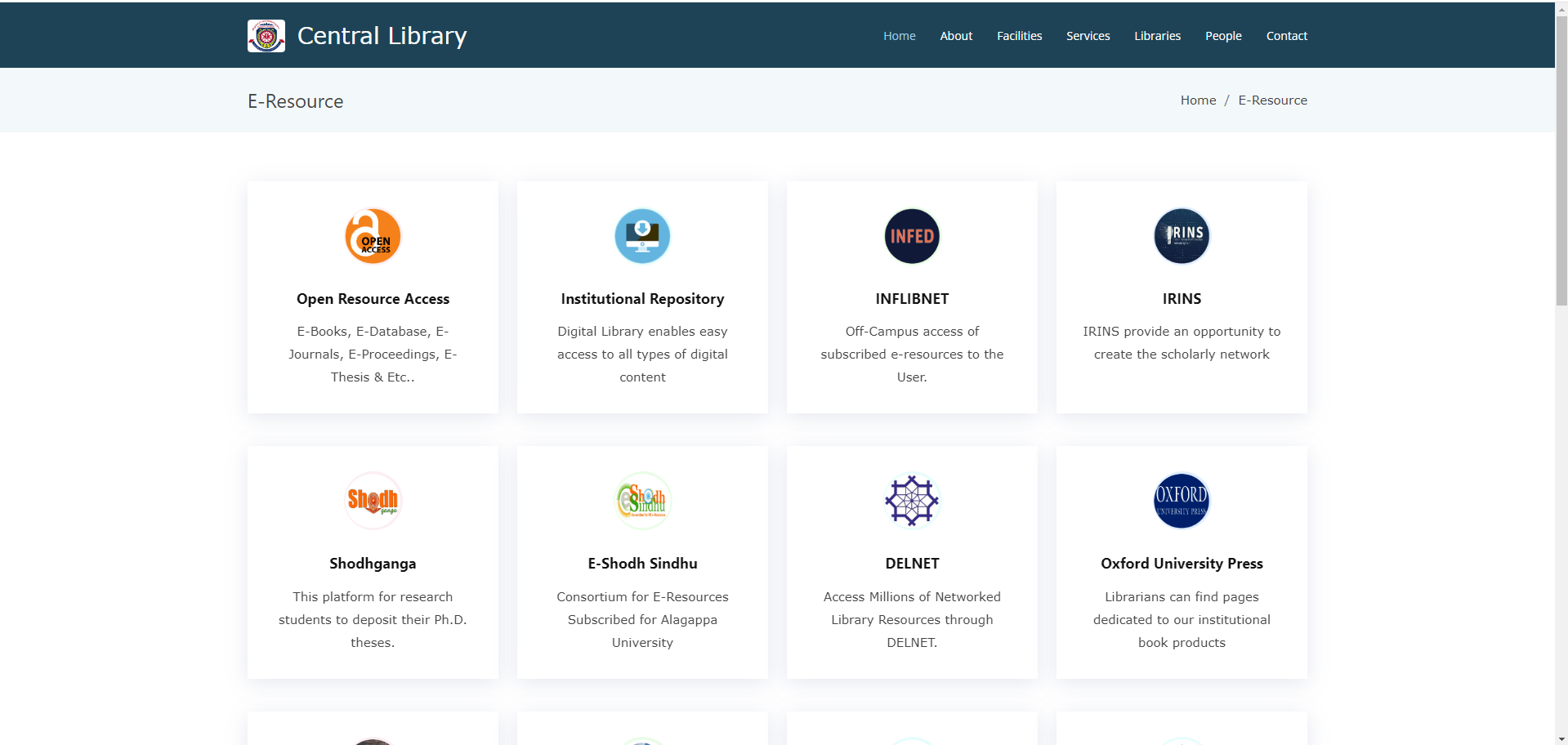Open the Open Resource Access heading
This screenshot has width=1568, height=745.
coord(373,299)
